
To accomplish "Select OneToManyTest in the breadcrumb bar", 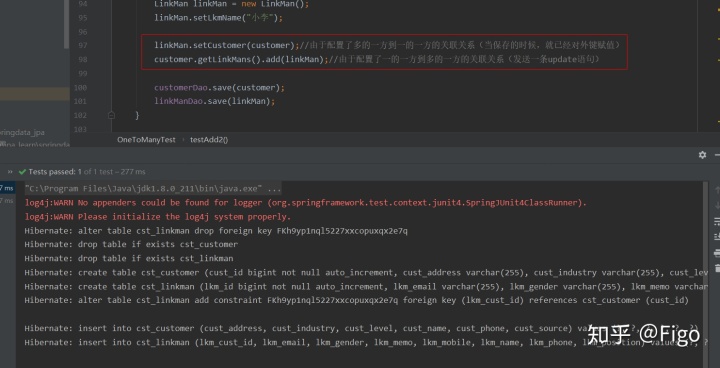I will (x=146, y=140).
